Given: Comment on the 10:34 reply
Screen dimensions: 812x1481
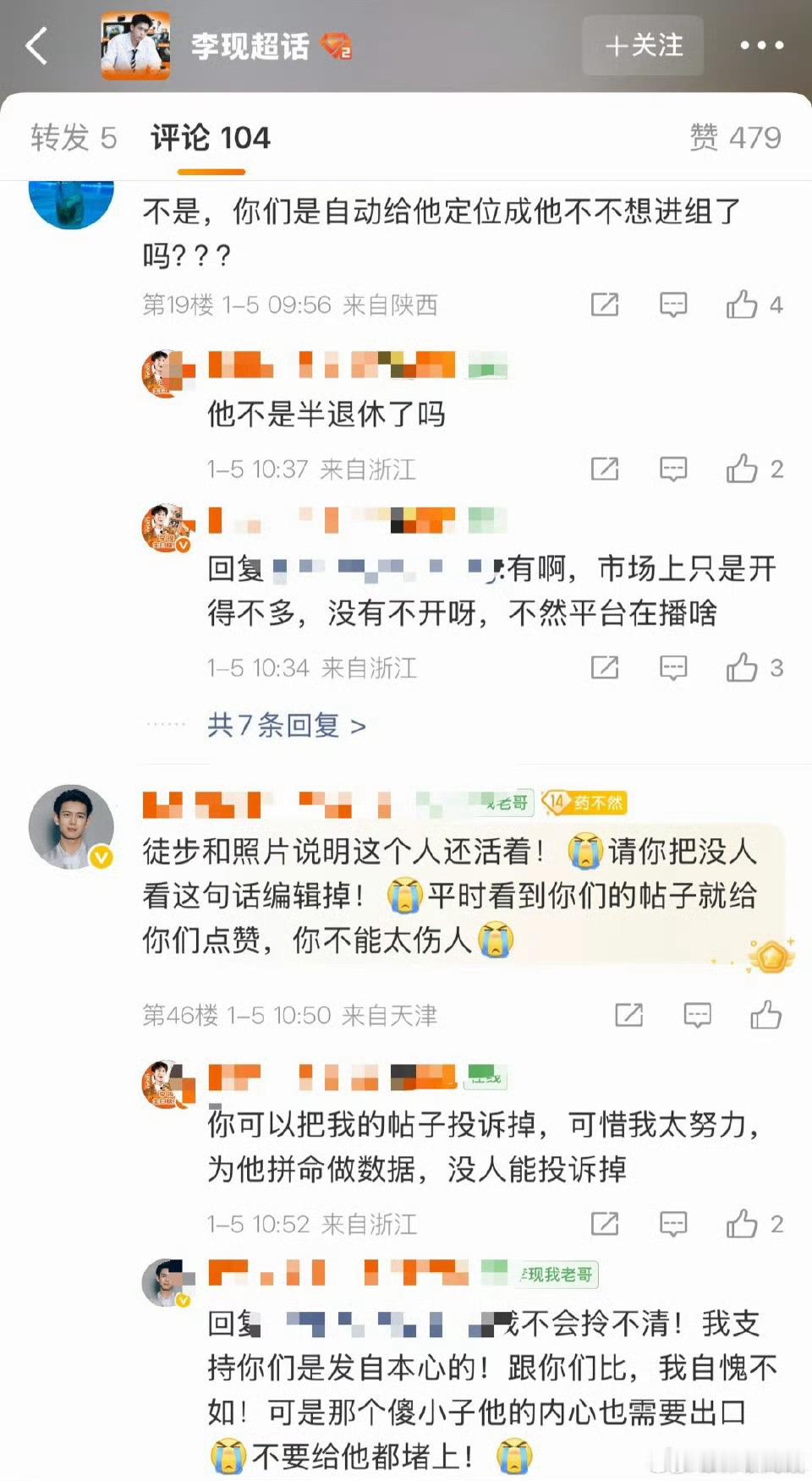Looking at the screenshot, I should (673, 668).
